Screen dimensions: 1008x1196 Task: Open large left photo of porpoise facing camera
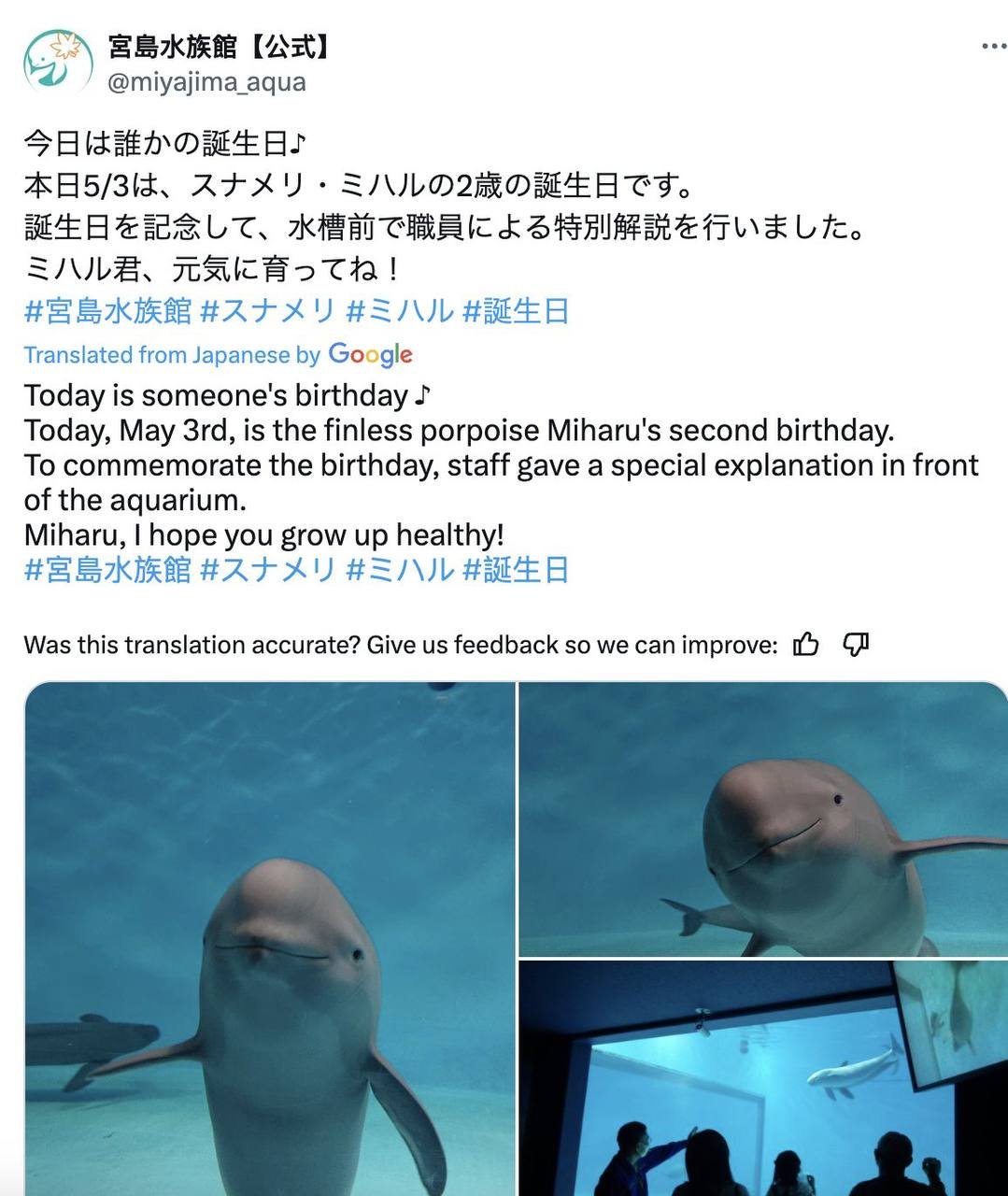coord(269,939)
